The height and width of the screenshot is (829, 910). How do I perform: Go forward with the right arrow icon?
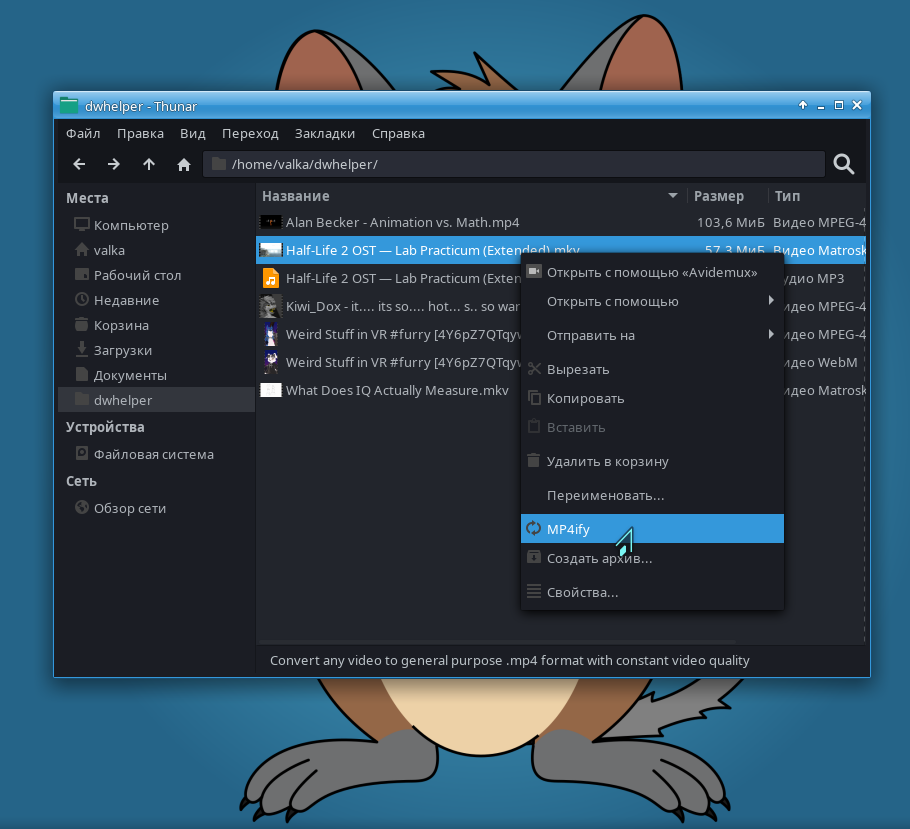(114, 164)
